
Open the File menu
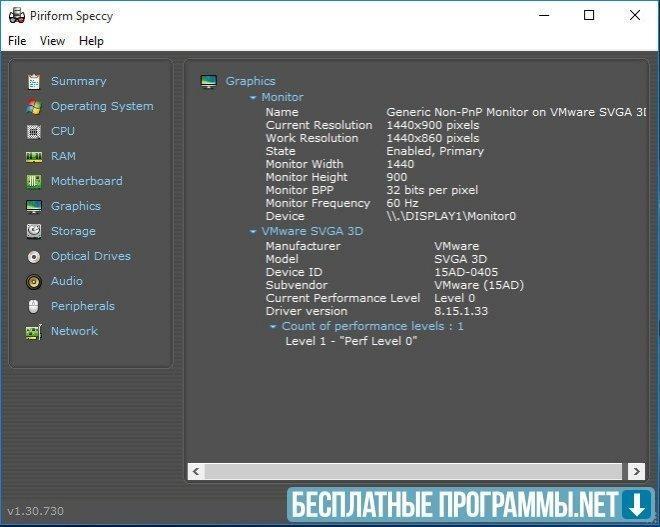coord(17,41)
